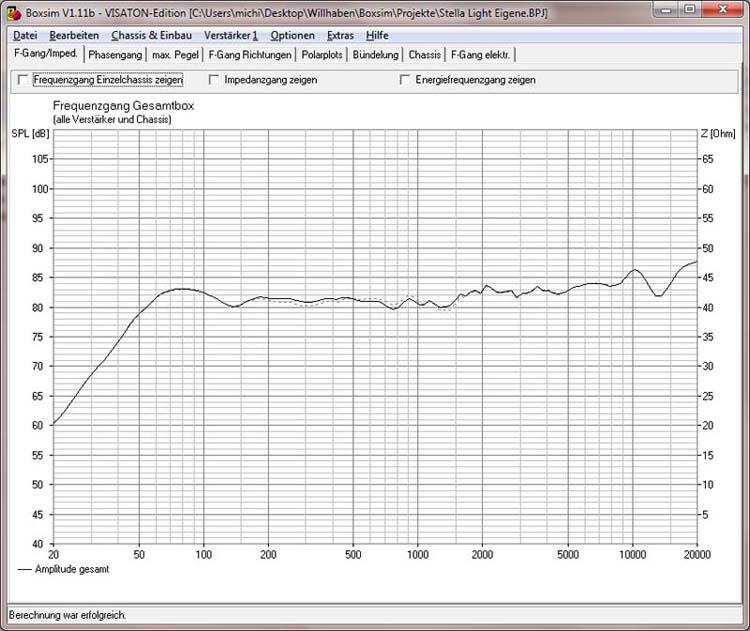Select the Chassis tab

[424, 55]
